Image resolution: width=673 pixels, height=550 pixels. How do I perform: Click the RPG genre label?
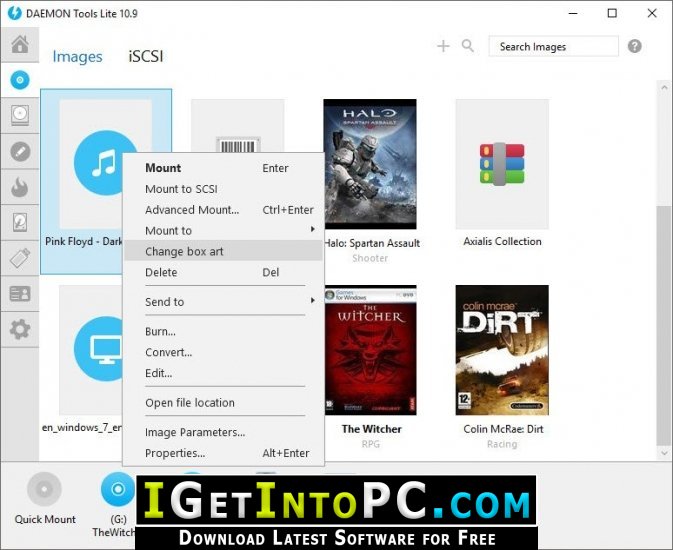coord(370,444)
